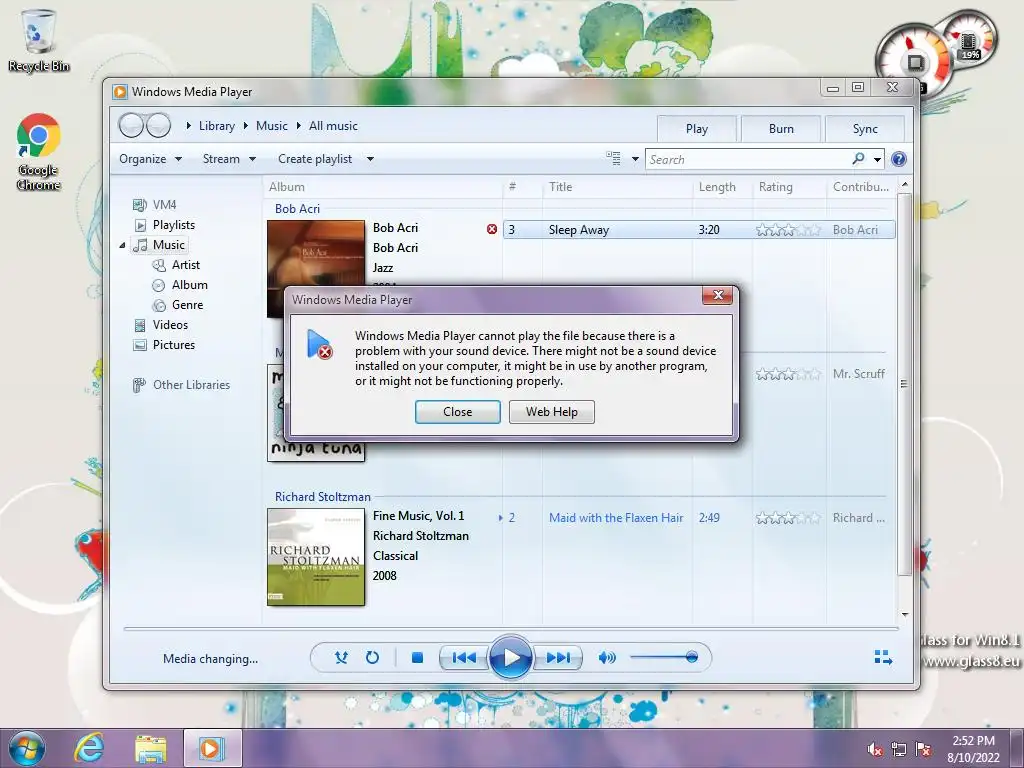
Task: Click the view options icon
Action: tap(613, 159)
